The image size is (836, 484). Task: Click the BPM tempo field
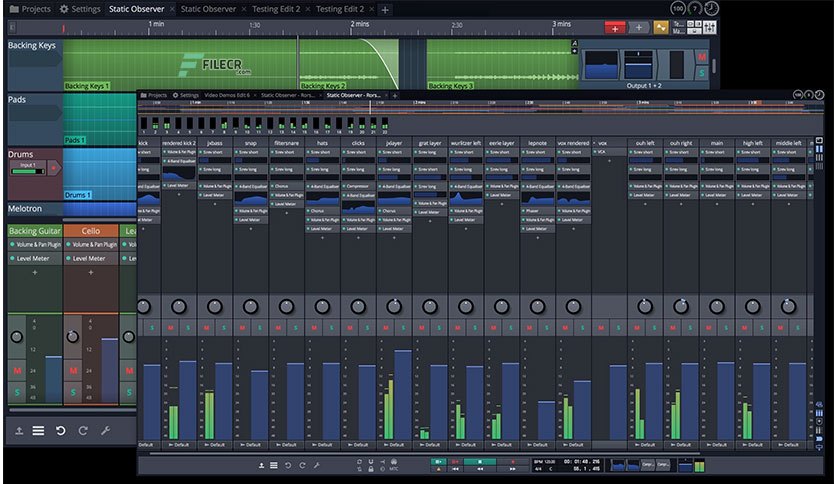tap(545, 462)
